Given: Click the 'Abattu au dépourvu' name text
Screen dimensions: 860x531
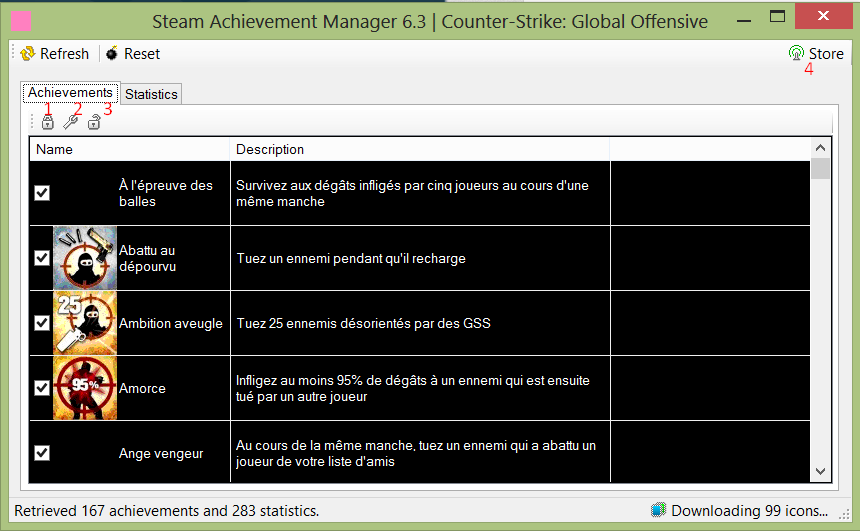Looking at the screenshot, I should point(148,258).
